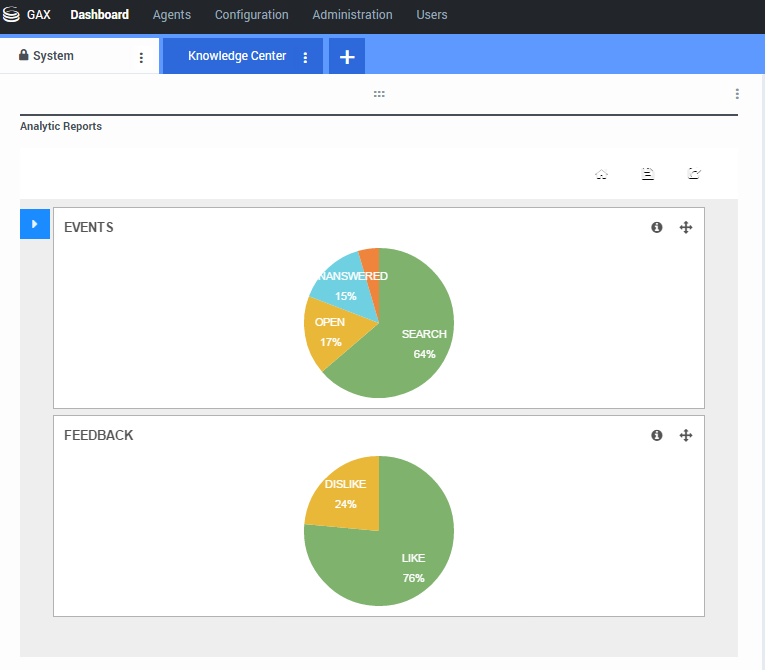Click the edit/share report icon
The height and width of the screenshot is (670, 765).
pos(694,174)
